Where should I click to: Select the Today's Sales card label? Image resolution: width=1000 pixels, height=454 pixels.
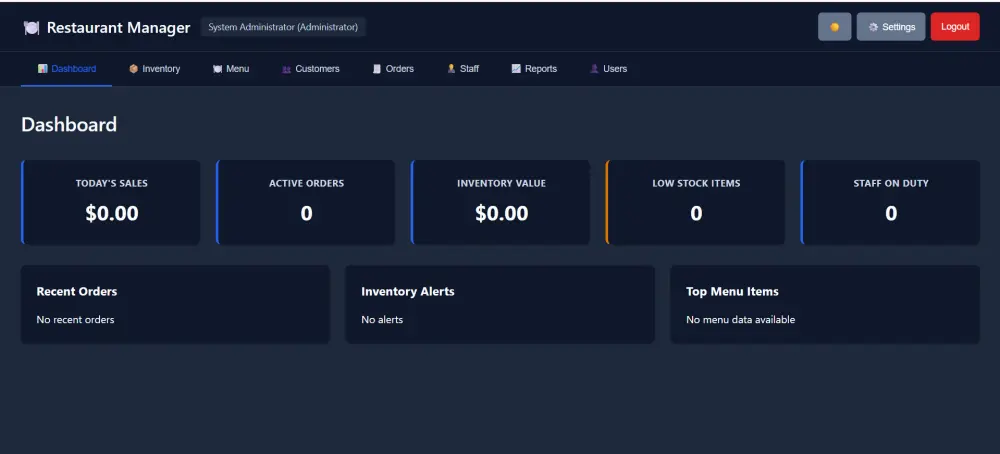[112, 183]
